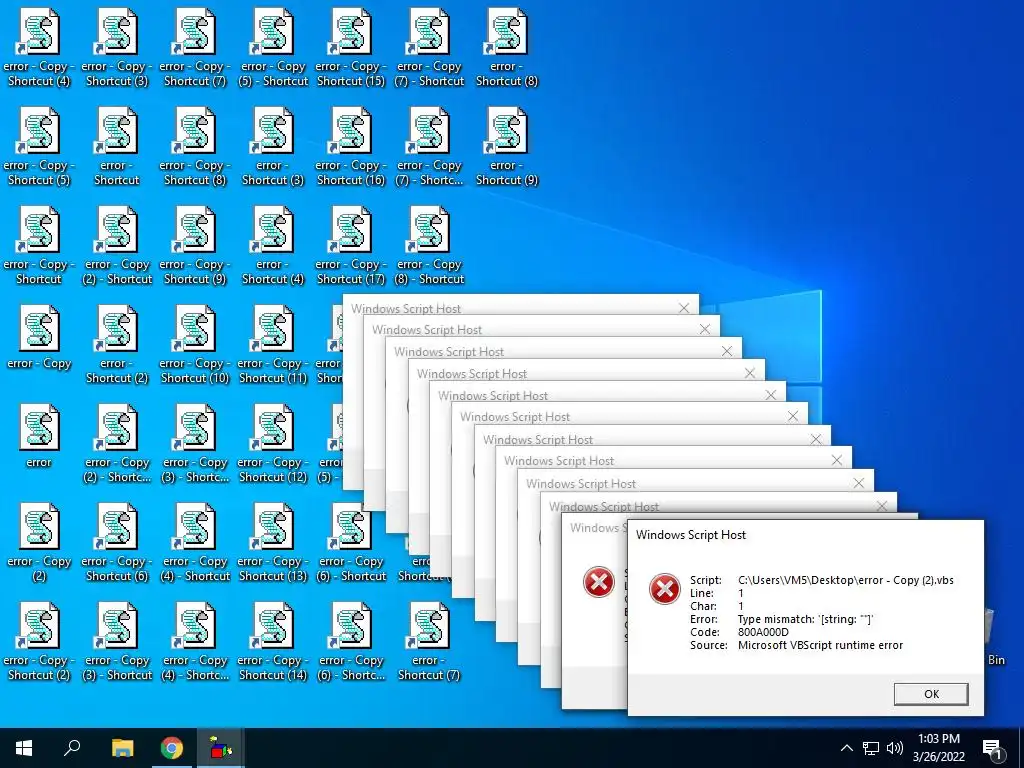Expand the hidden system tray icons chevron

(846, 748)
